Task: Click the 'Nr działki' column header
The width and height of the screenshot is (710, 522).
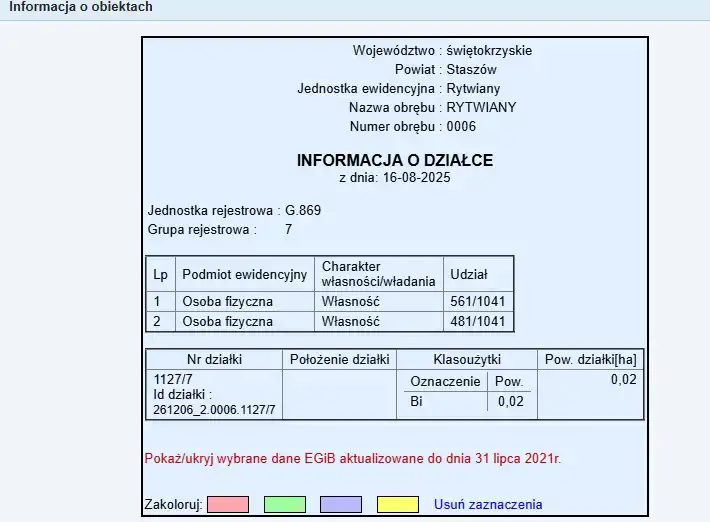Action: (215, 359)
